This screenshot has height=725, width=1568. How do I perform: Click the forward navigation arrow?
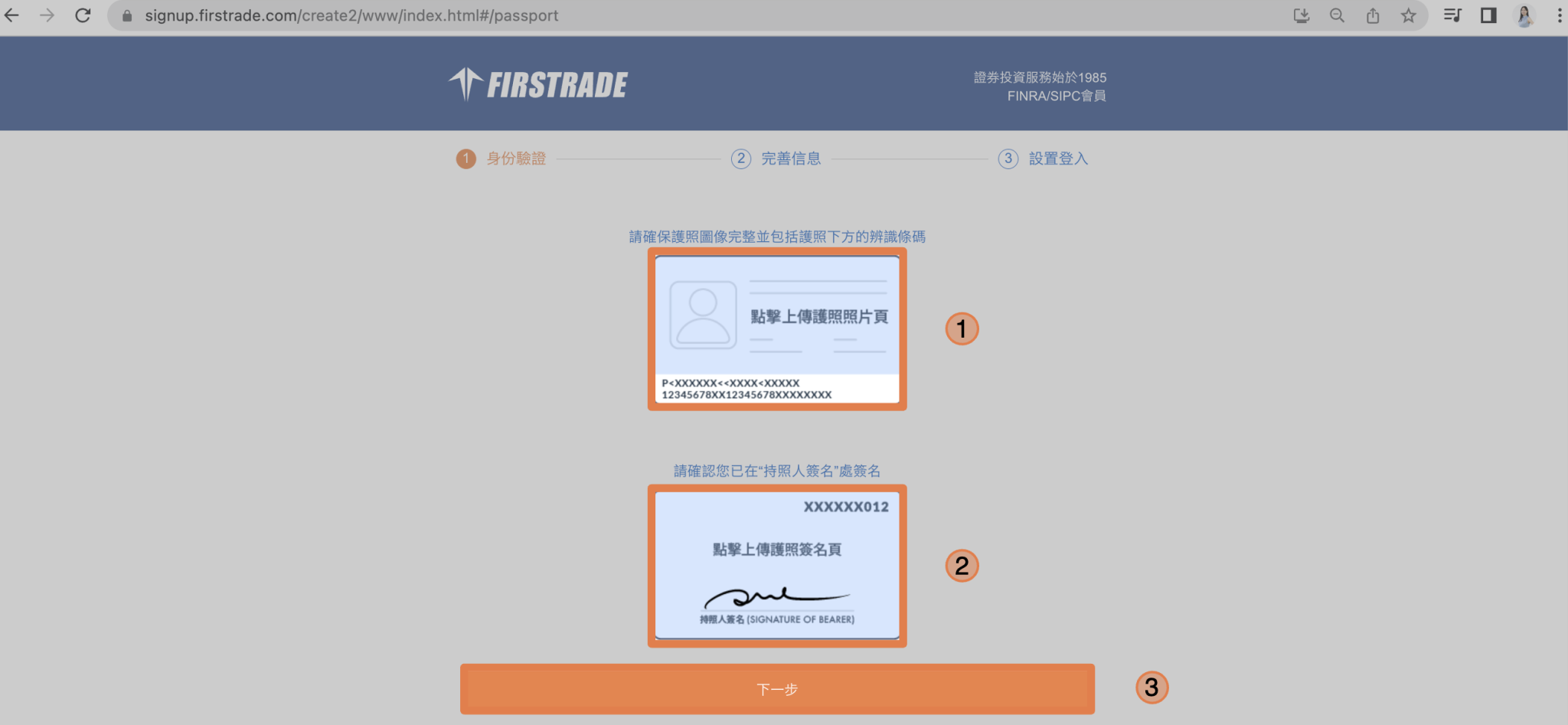click(x=47, y=15)
